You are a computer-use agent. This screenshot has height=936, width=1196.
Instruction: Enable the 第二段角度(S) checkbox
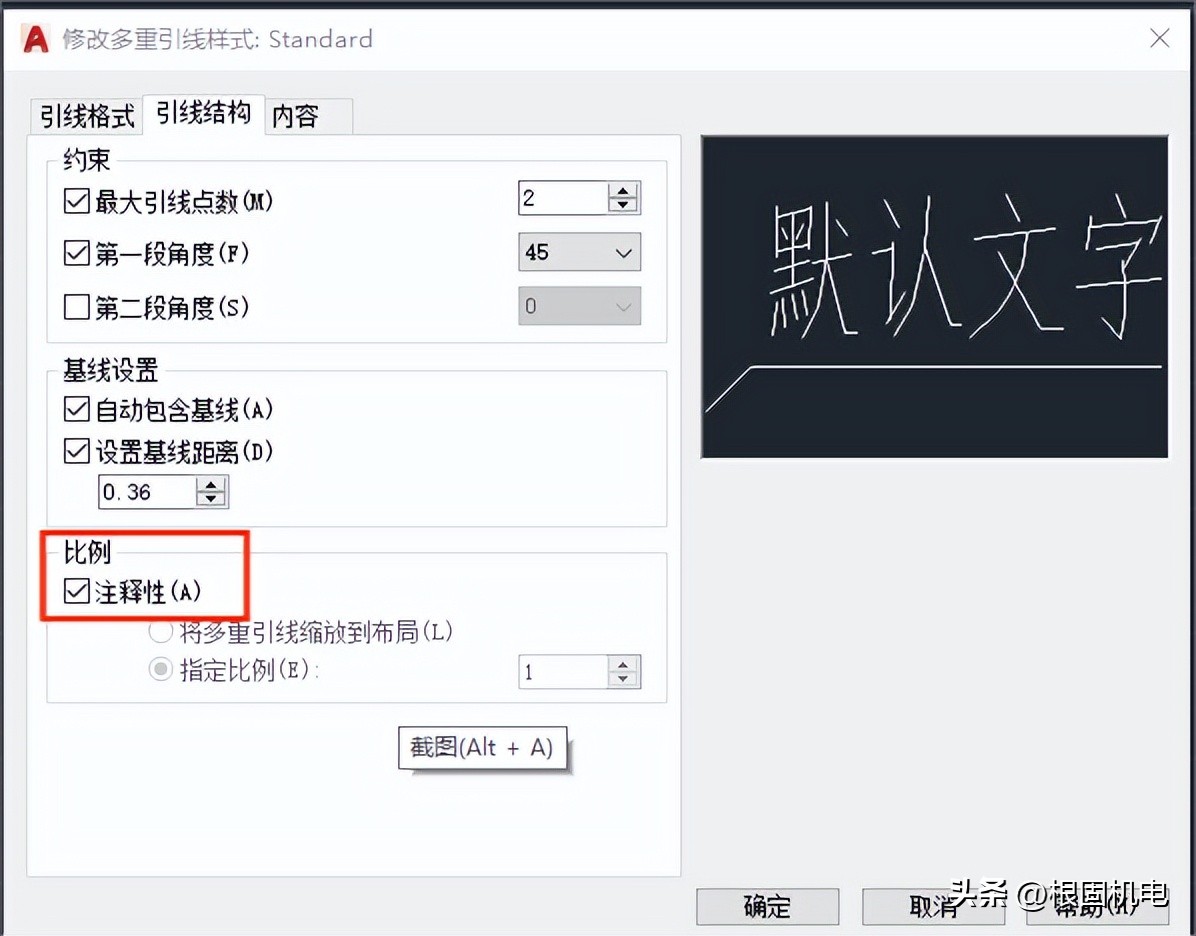tap(77, 307)
